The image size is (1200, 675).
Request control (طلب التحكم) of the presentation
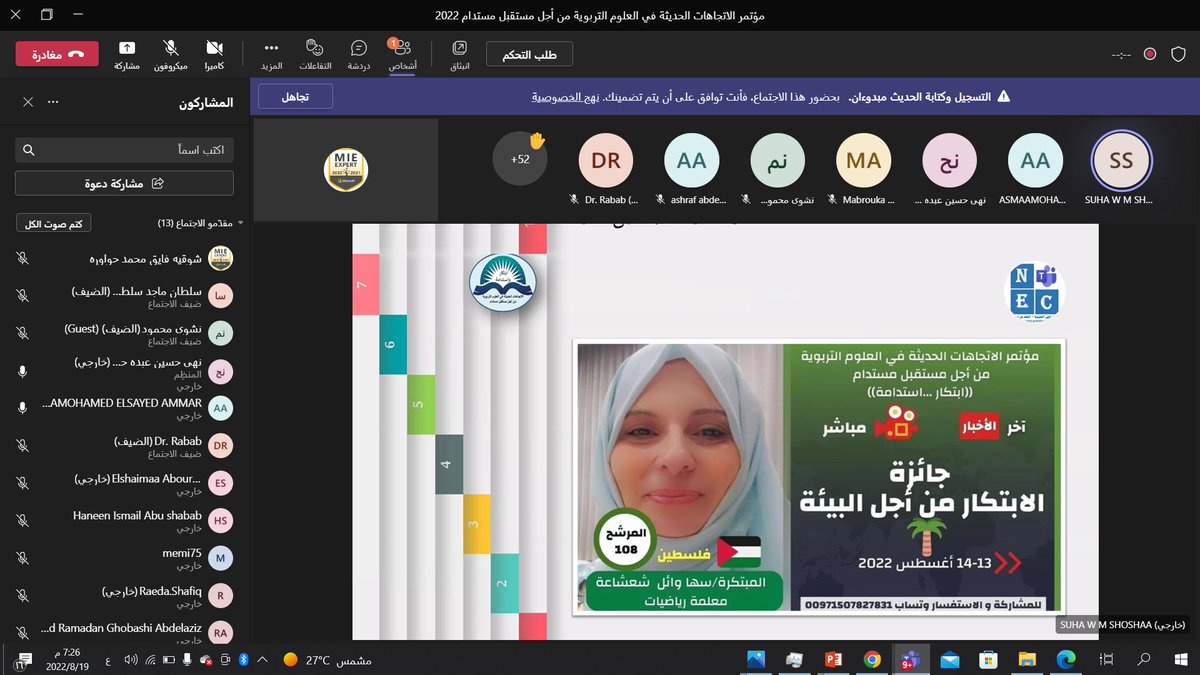(x=529, y=55)
